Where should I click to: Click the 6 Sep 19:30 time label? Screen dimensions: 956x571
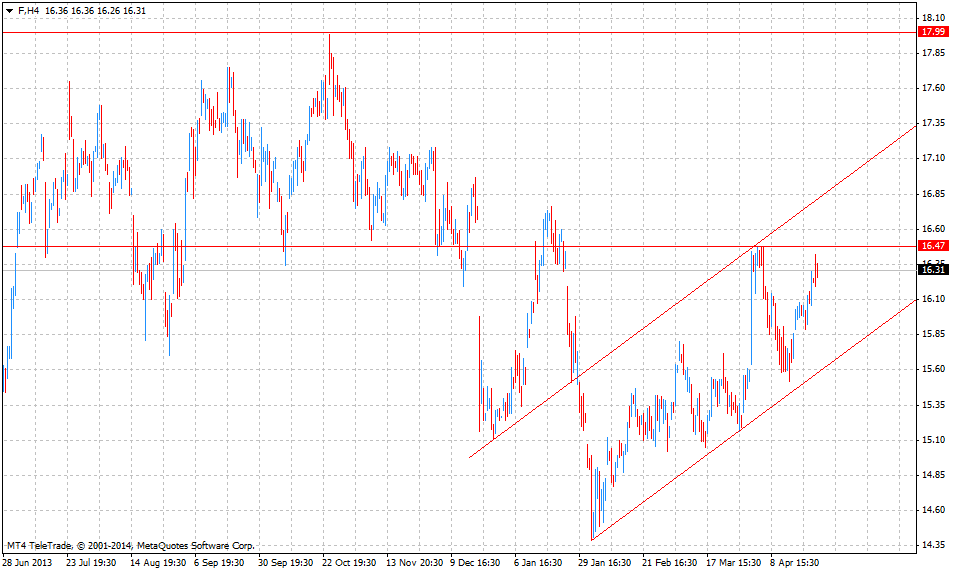219,562
